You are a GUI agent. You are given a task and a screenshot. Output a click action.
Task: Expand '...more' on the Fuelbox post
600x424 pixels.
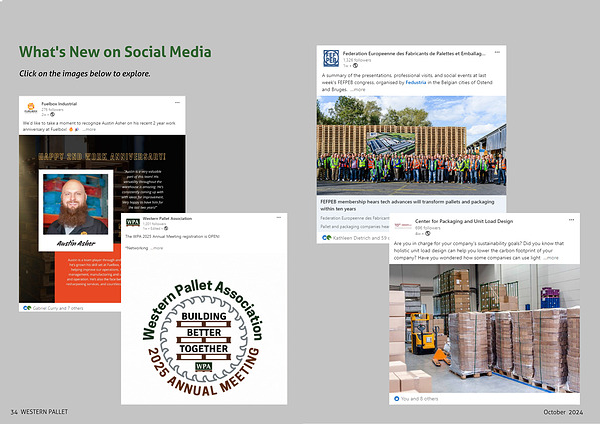(x=89, y=129)
